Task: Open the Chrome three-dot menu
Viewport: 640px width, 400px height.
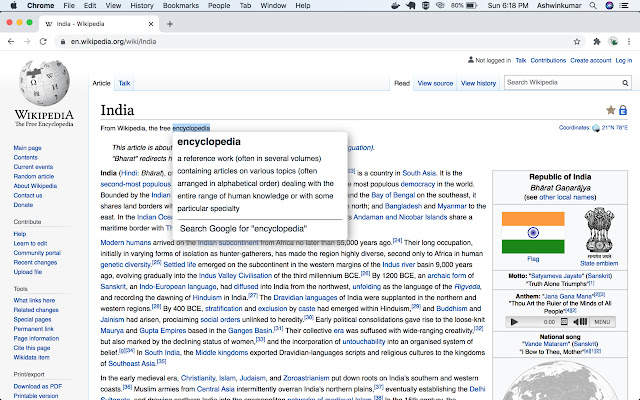Action: coord(629,43)
